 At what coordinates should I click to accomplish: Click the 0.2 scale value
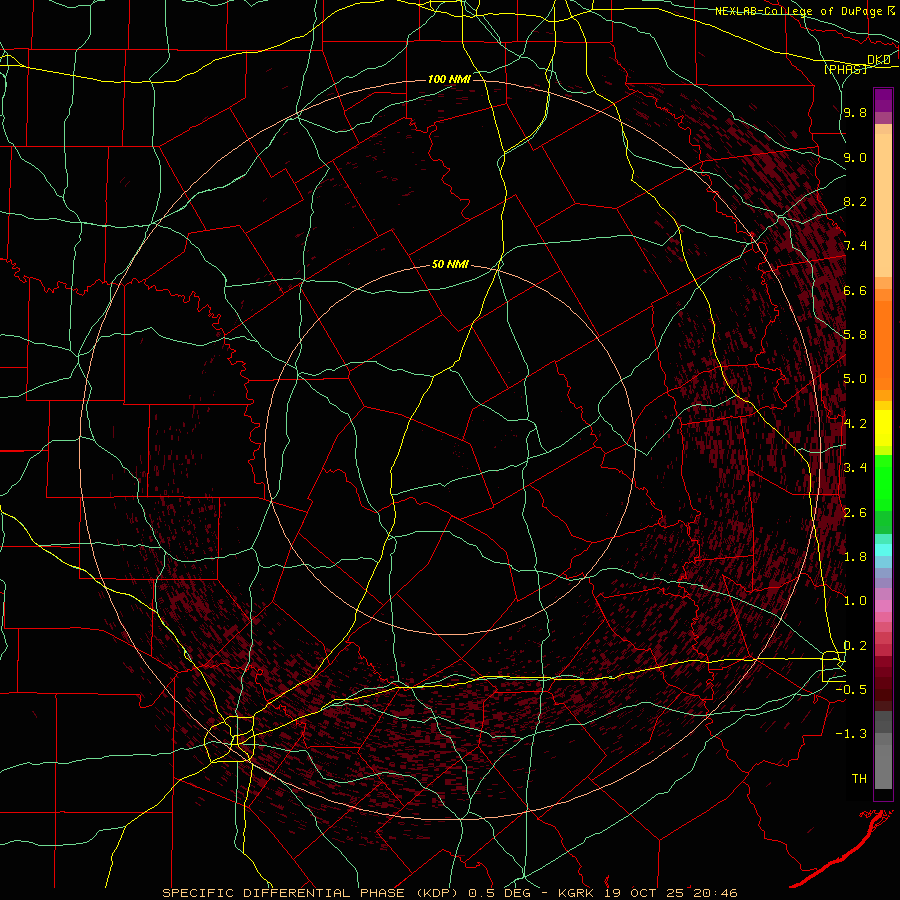(855, 645)
